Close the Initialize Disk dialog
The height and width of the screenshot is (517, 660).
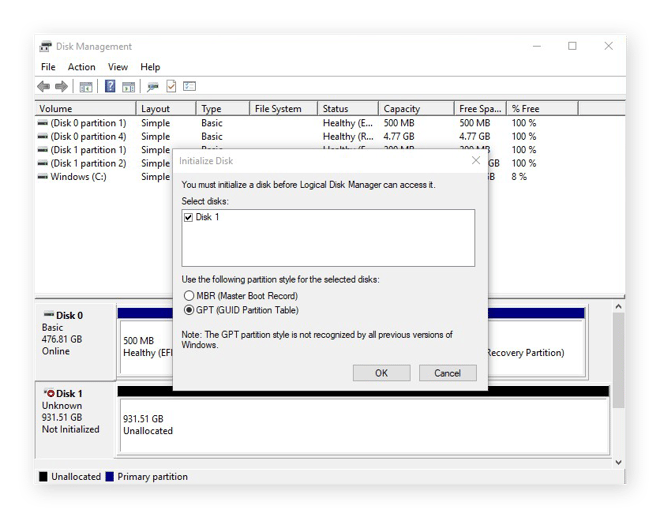pyautogui.click(x=476, y=160)
